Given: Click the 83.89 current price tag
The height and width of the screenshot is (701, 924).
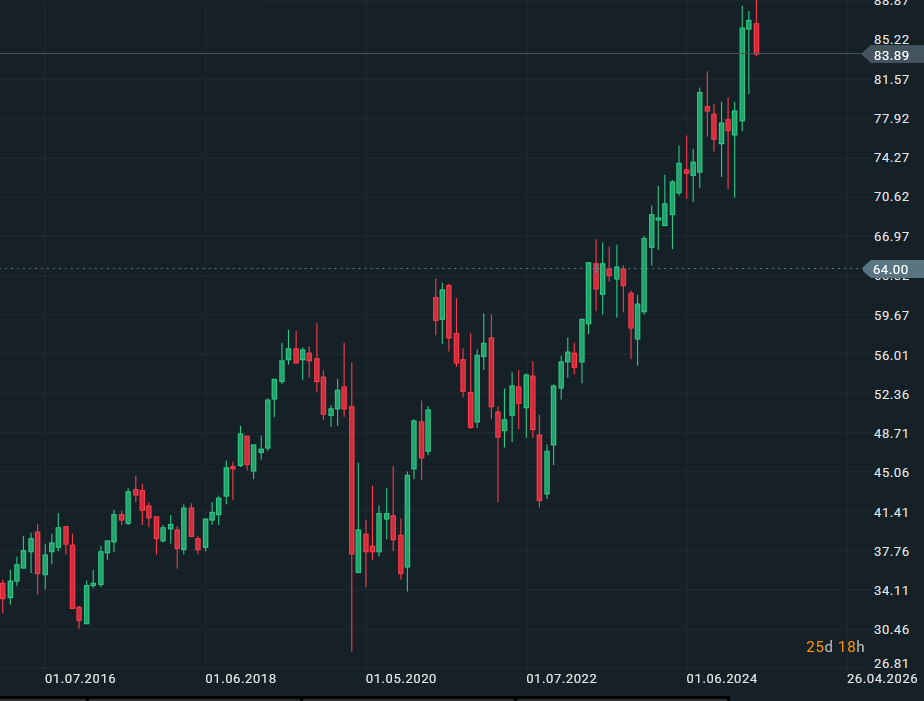Looking at the screenshot, I should tap(889, 56).
